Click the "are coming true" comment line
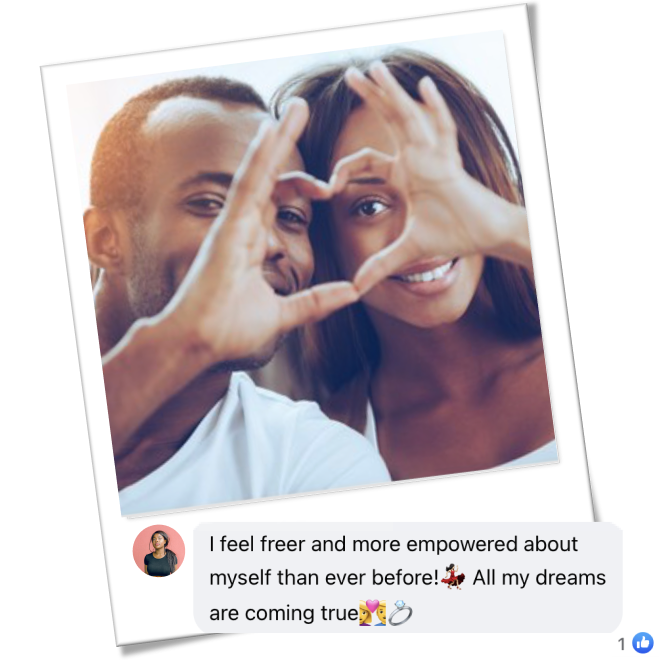 coord(284,613)
